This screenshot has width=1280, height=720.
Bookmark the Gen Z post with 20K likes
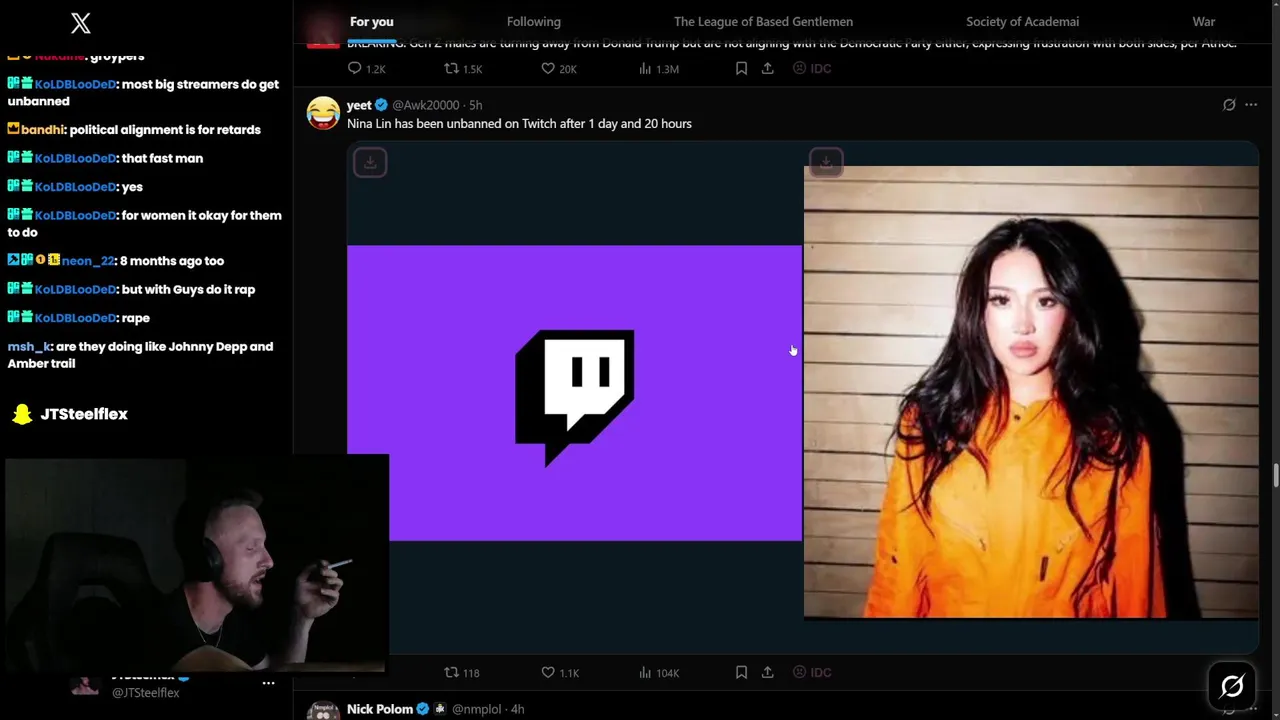(x=741, y=68)
